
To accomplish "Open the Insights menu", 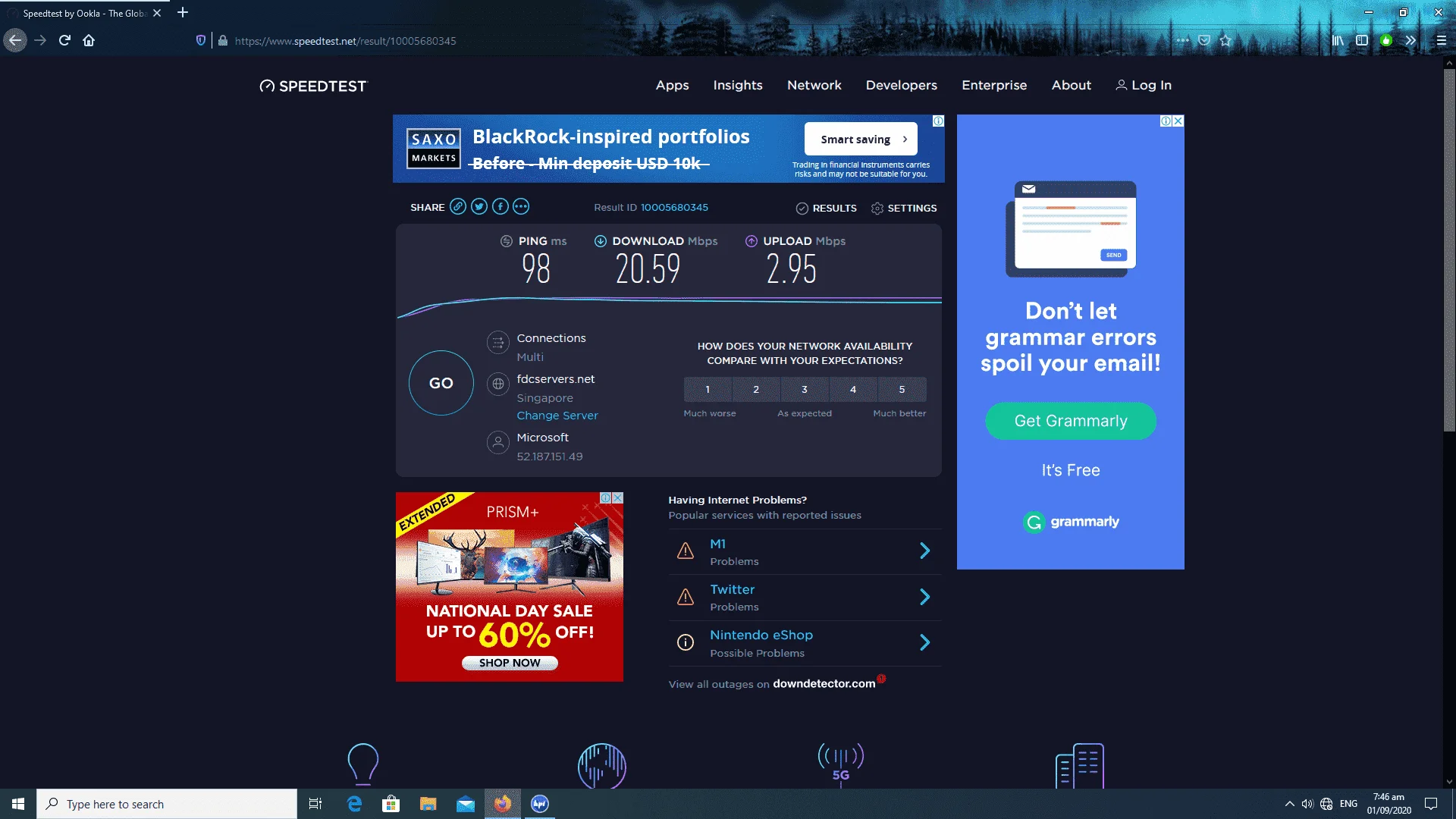I will pos(738,85).
